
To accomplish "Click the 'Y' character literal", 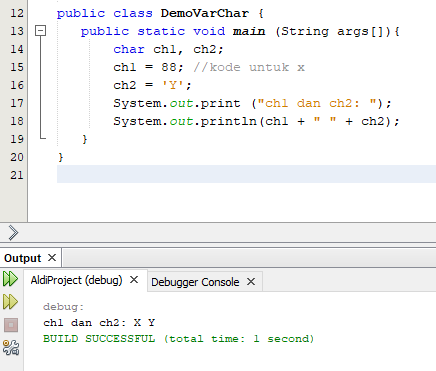I will (173, 85).
